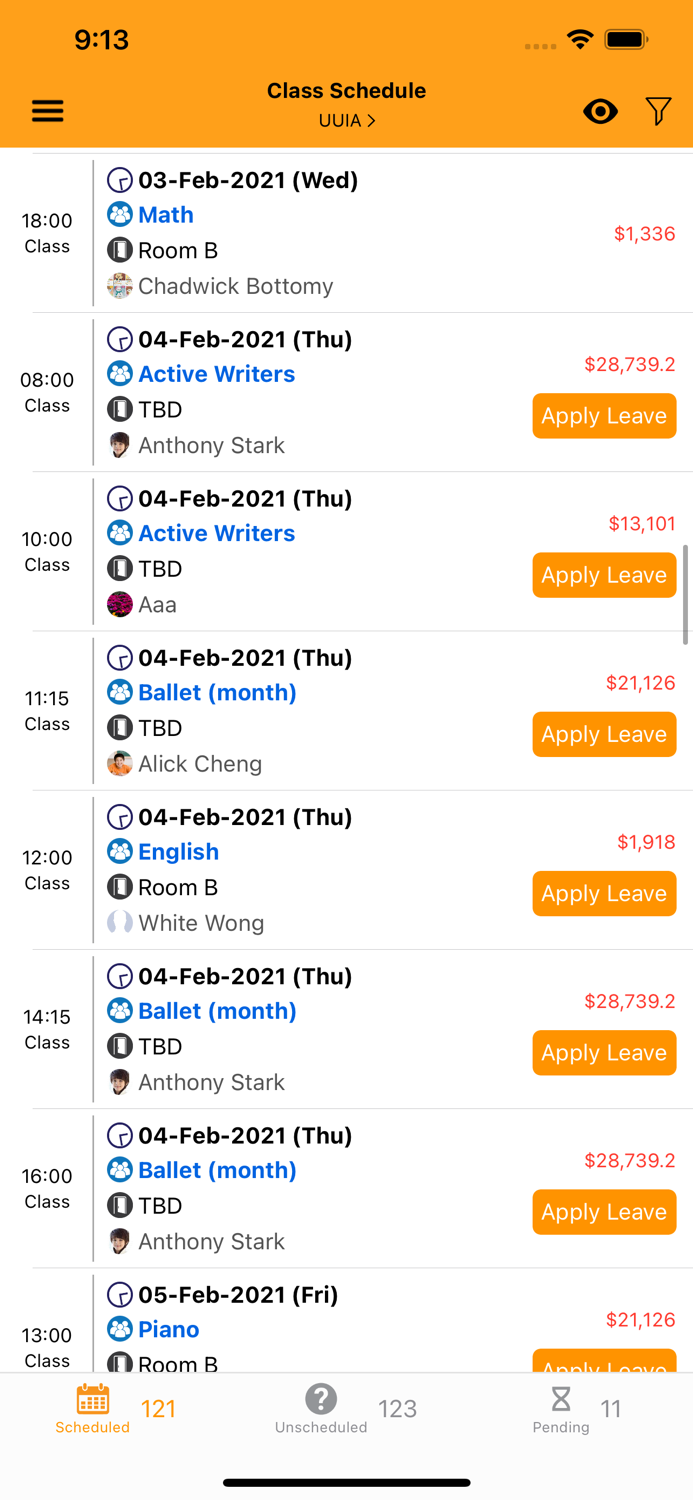Screen dimensions: 693x1500
Task: Apply leave for 12:00 English class
Action: (604, 894)
